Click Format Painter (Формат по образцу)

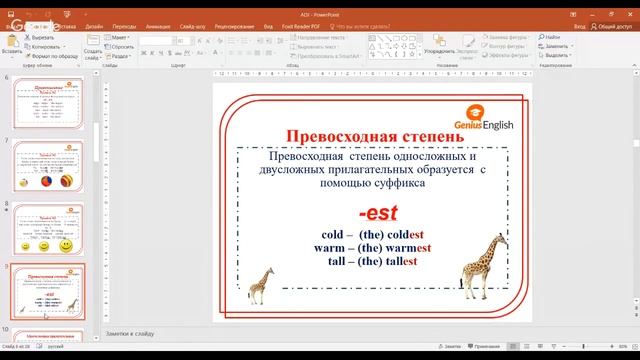click(51, 56)
